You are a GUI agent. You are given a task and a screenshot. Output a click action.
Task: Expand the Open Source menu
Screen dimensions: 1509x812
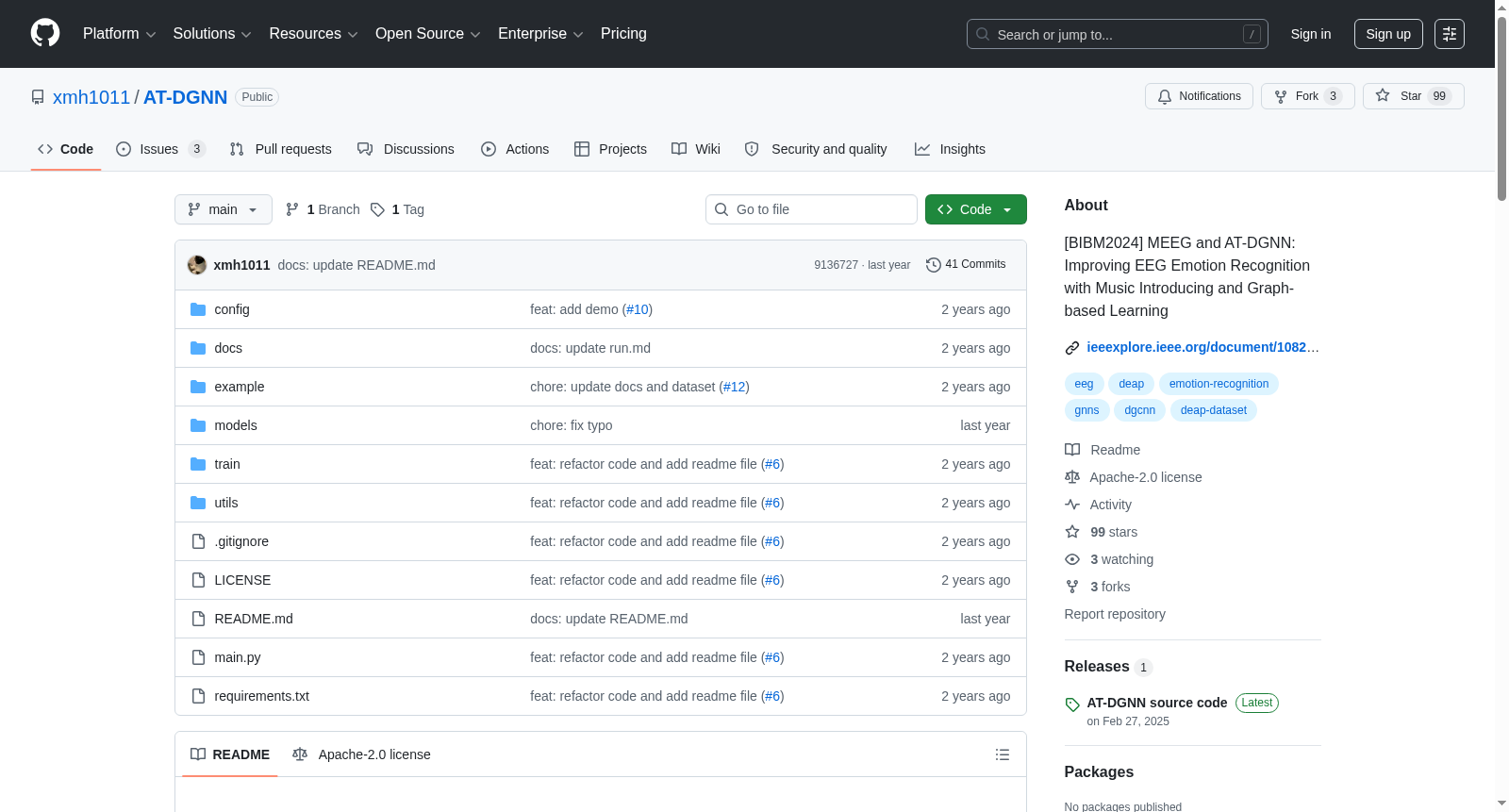(428, 34)
